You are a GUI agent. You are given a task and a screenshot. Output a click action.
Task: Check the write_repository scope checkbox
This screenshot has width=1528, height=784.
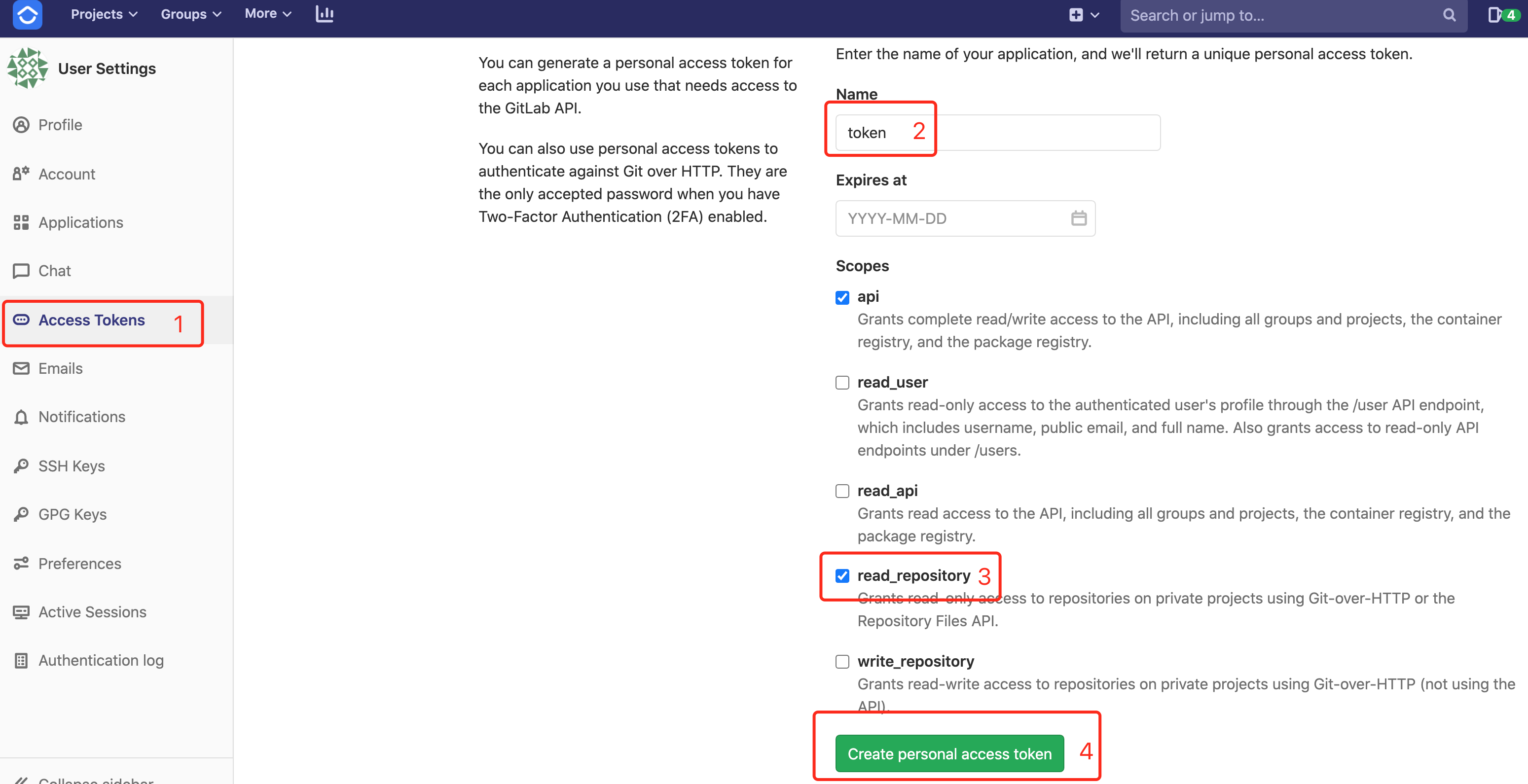point(842,661)
